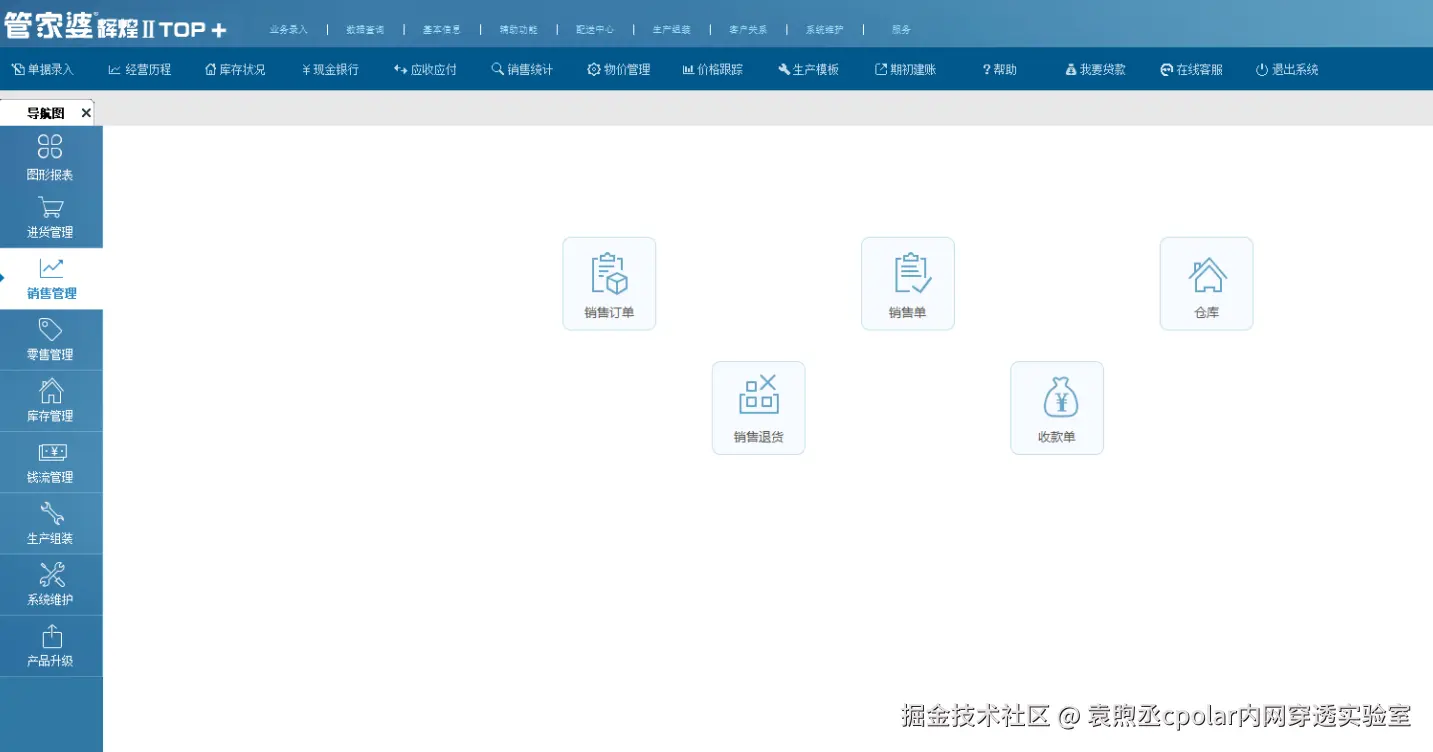Open 现金银行 toolbar item
This screenshot has height=752, width=1433.
click(x=330, y=70)
